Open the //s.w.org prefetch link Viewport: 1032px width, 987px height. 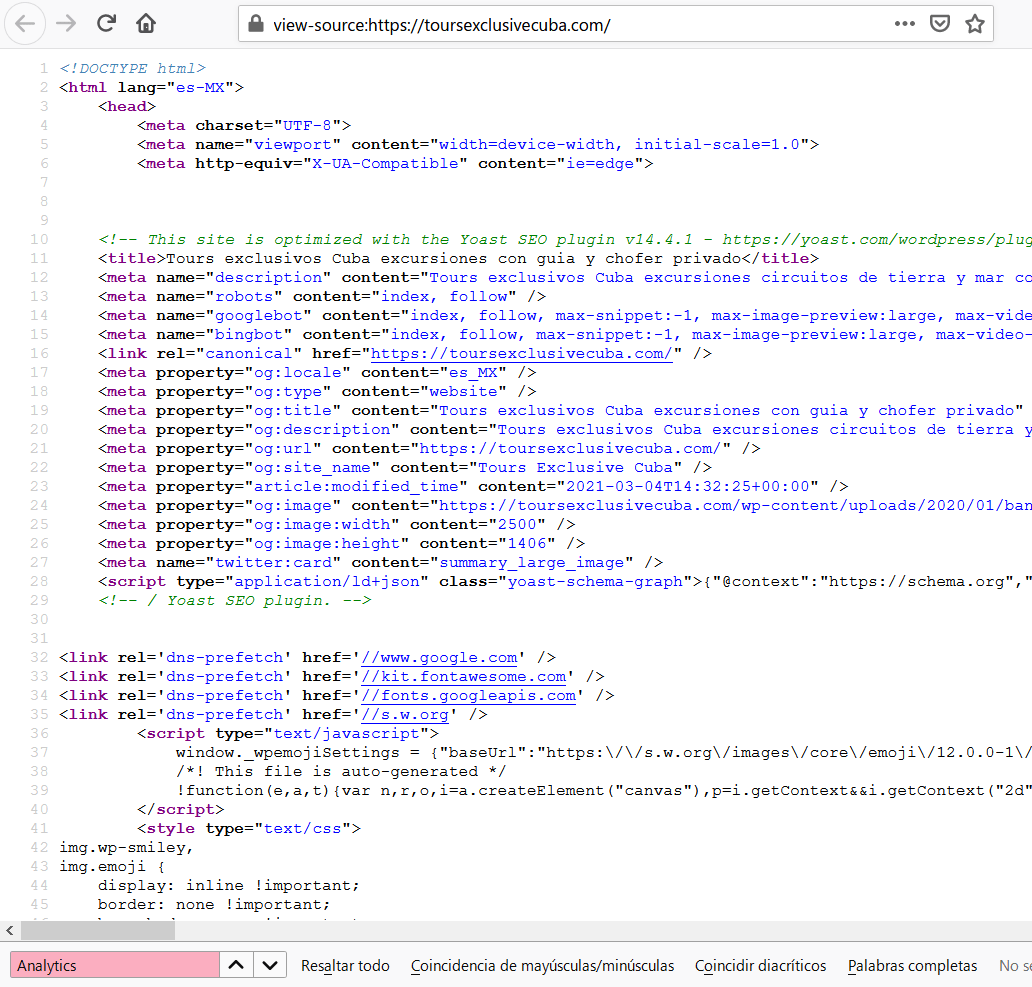pyautogui.click(x=405, y=715)
